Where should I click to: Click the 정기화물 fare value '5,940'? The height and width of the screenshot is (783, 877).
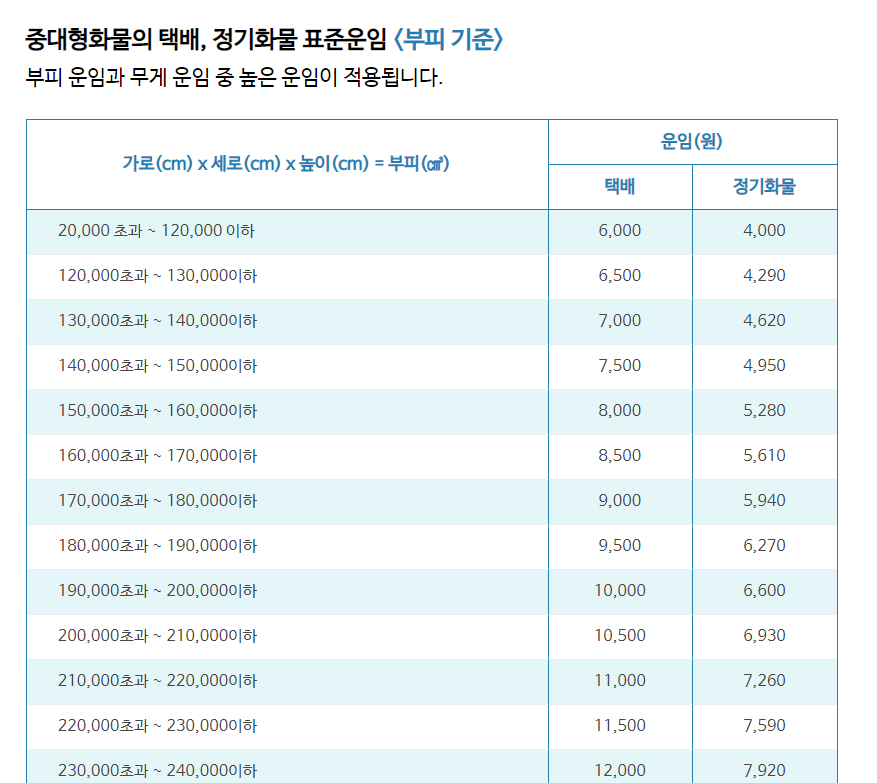764,501
